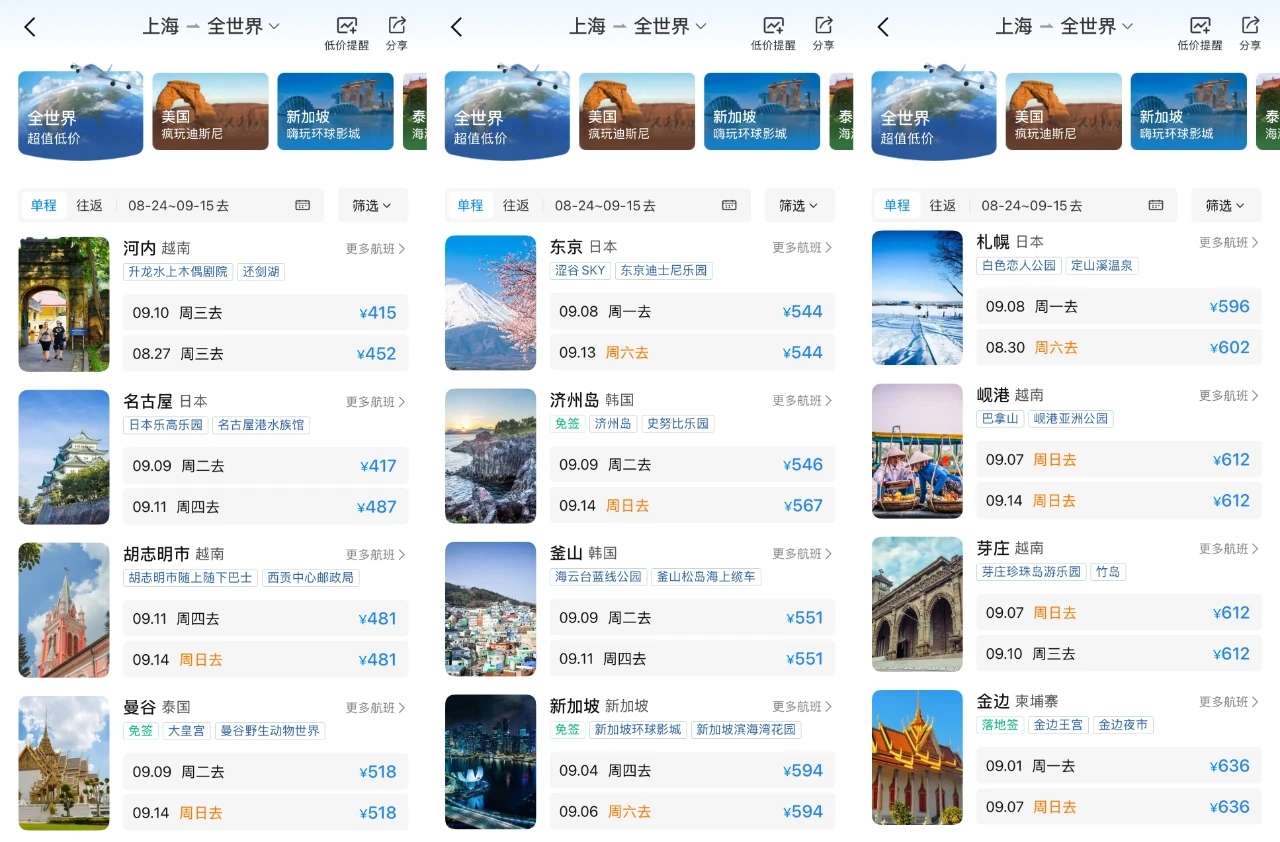Tap the 名古屋港水族馆 tag
The width and height of the screenshot is (1280, 842).
coord(261,425)
